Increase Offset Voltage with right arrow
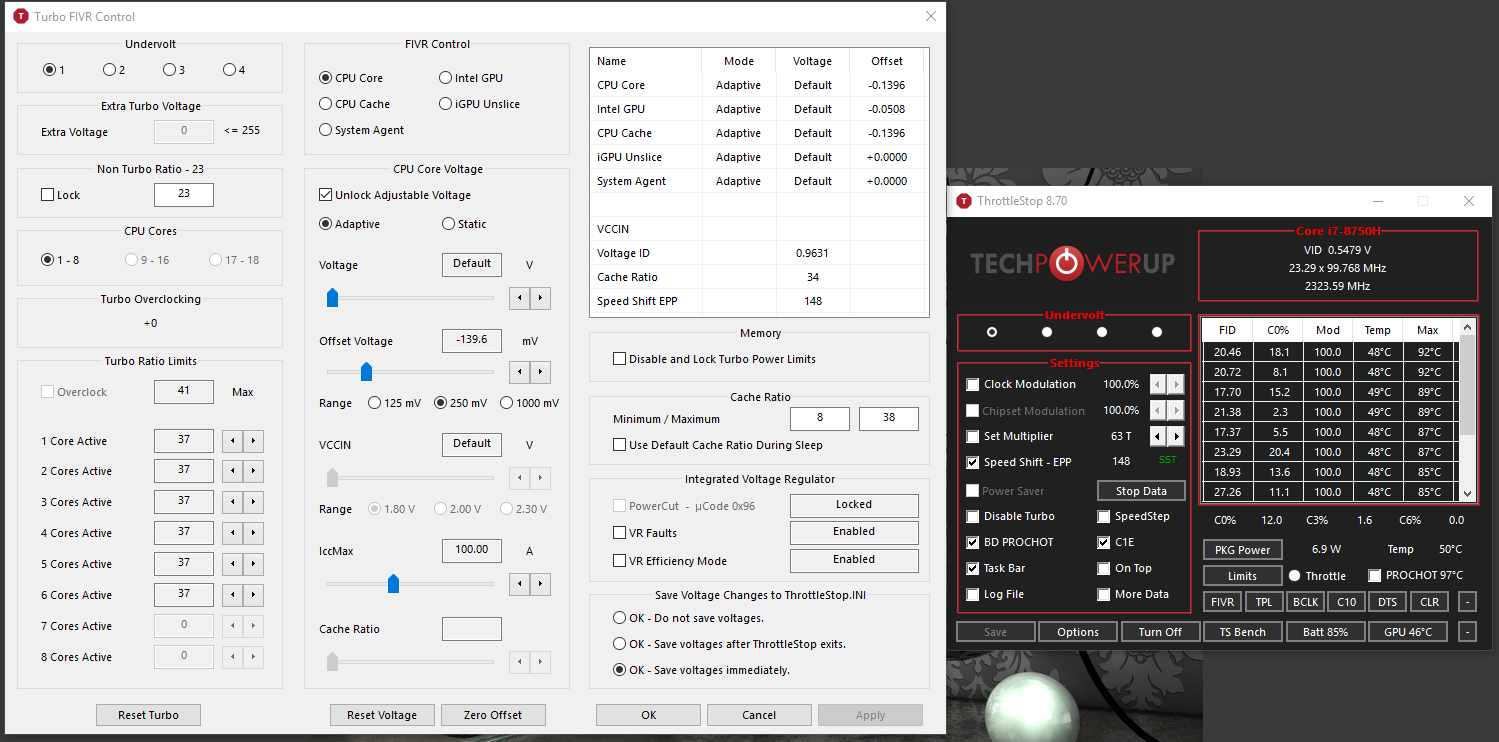Image resolution: width=1499 pixels, height=742 pixels. [540, 373]
